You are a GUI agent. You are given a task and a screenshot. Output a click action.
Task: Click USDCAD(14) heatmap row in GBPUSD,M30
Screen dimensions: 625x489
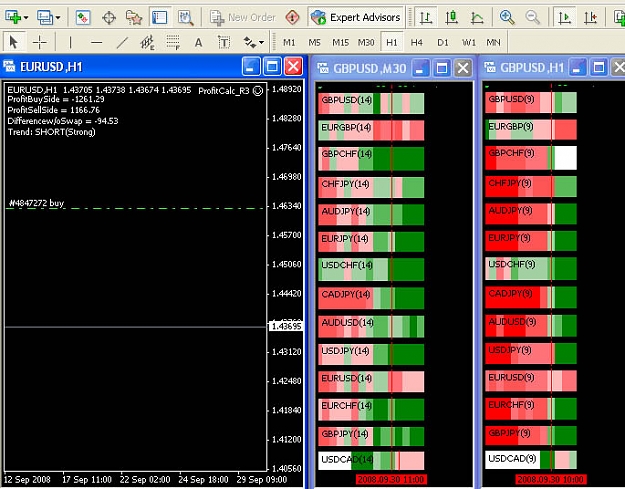pyautogui.click(x=371, y=460)
